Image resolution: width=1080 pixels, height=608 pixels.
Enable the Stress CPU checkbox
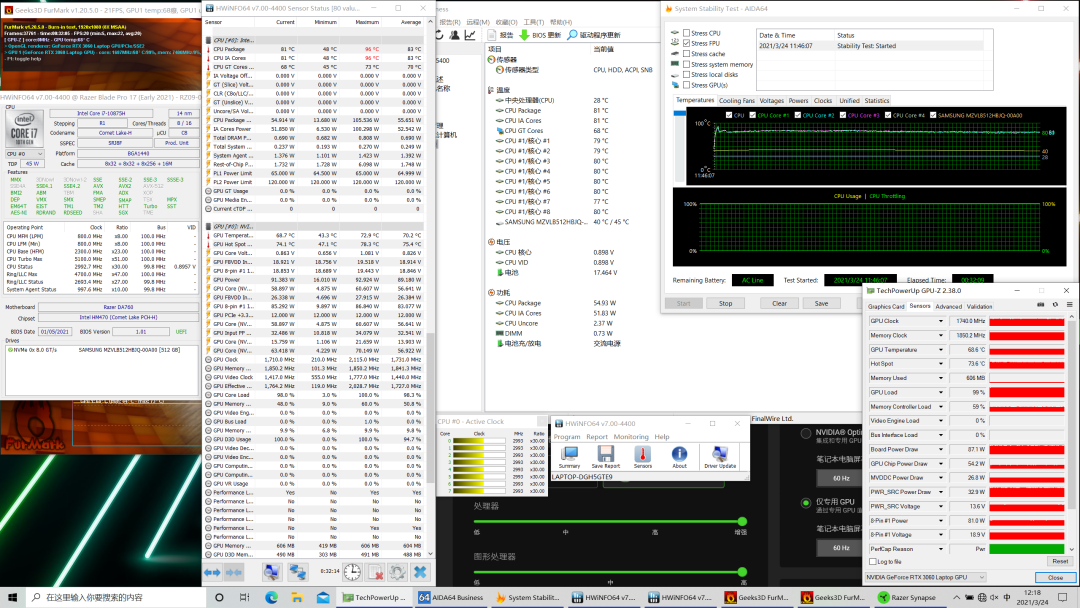click(x=686, y=33)
